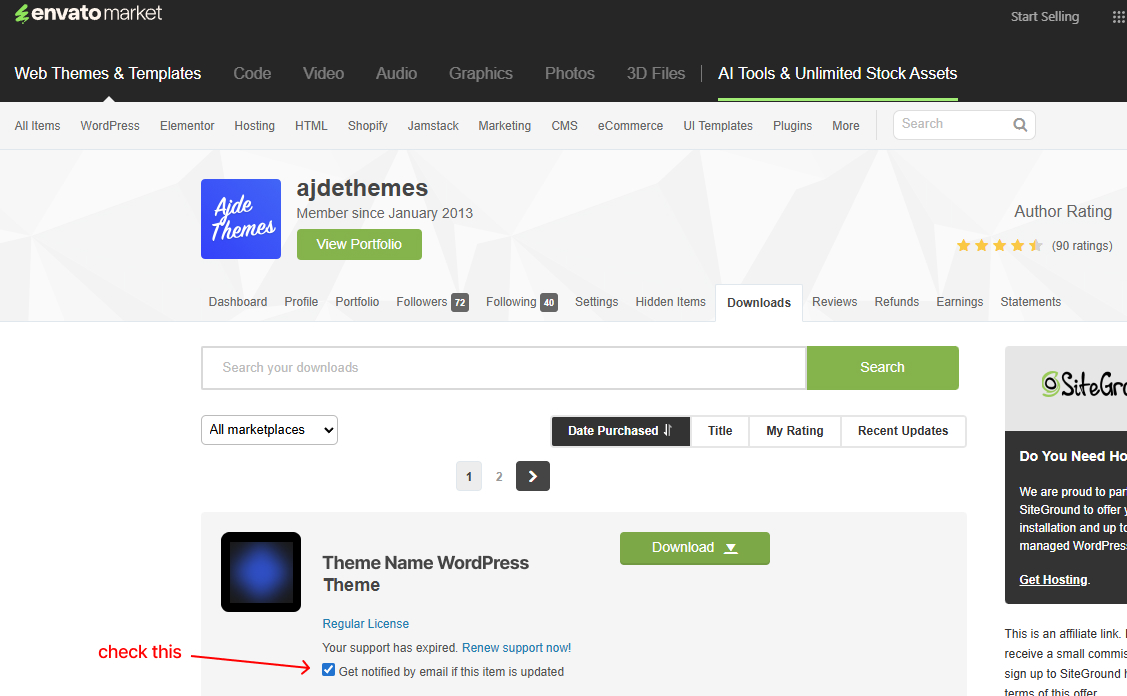
Task: Open the All marketplaces dropdown
Action: [269, 430]
